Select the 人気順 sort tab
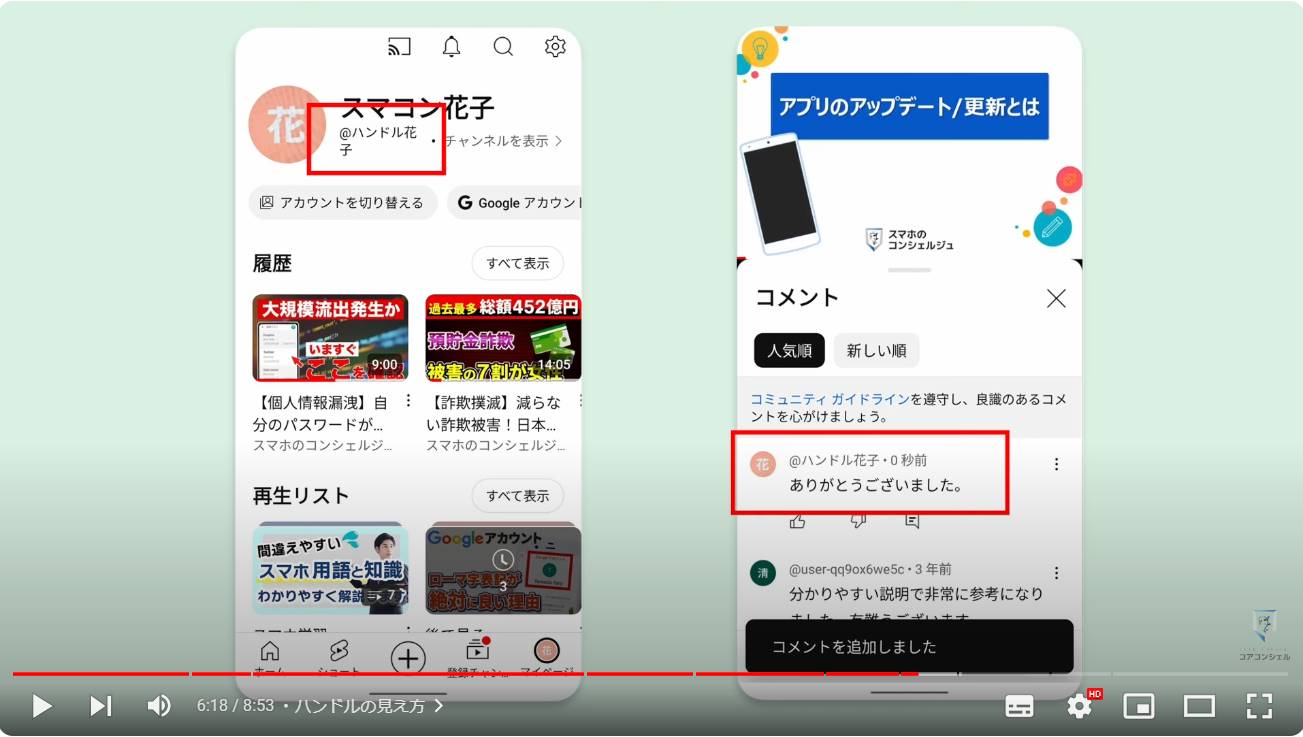 point(789,351)
